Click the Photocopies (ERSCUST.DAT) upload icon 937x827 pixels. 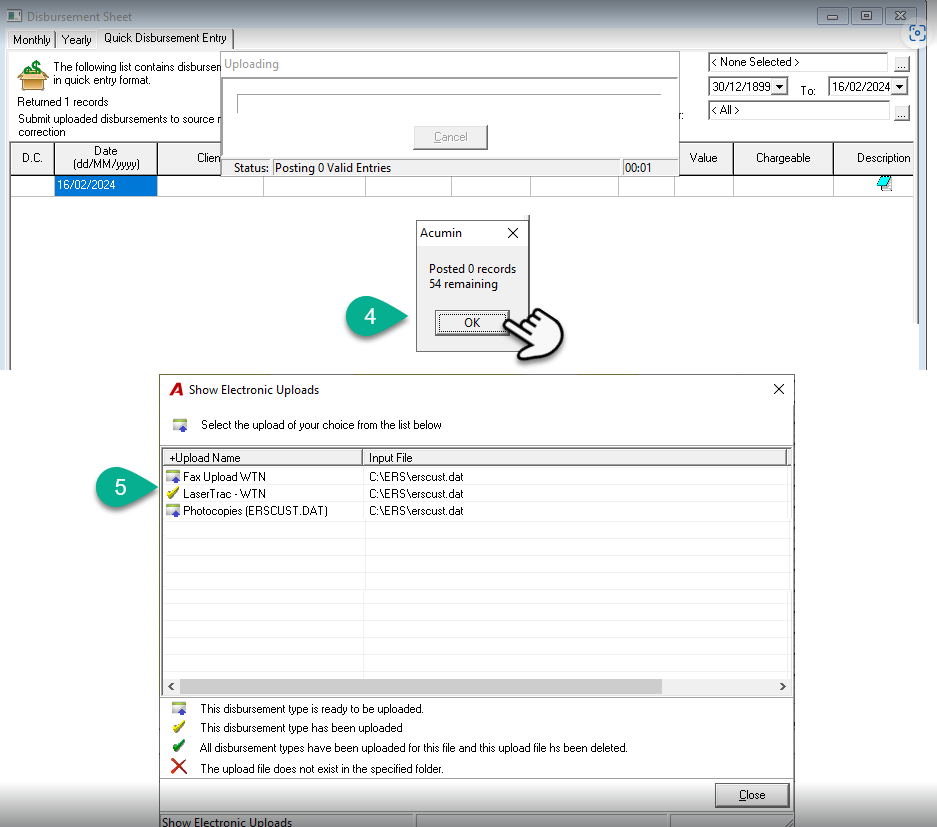173,510
